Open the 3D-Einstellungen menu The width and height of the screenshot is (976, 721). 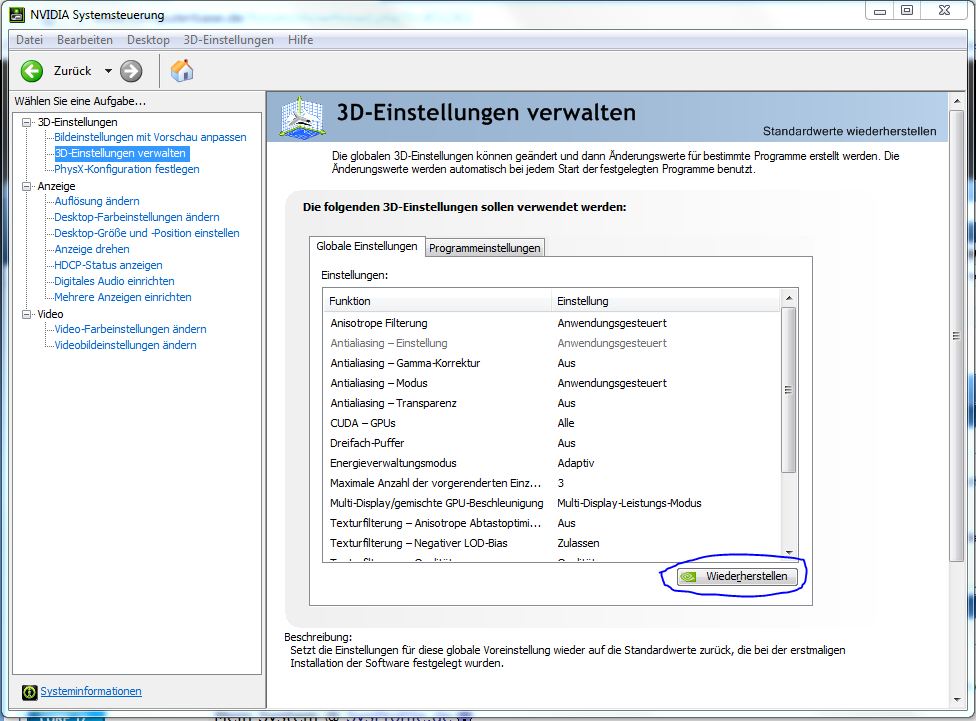pos(228,40)
